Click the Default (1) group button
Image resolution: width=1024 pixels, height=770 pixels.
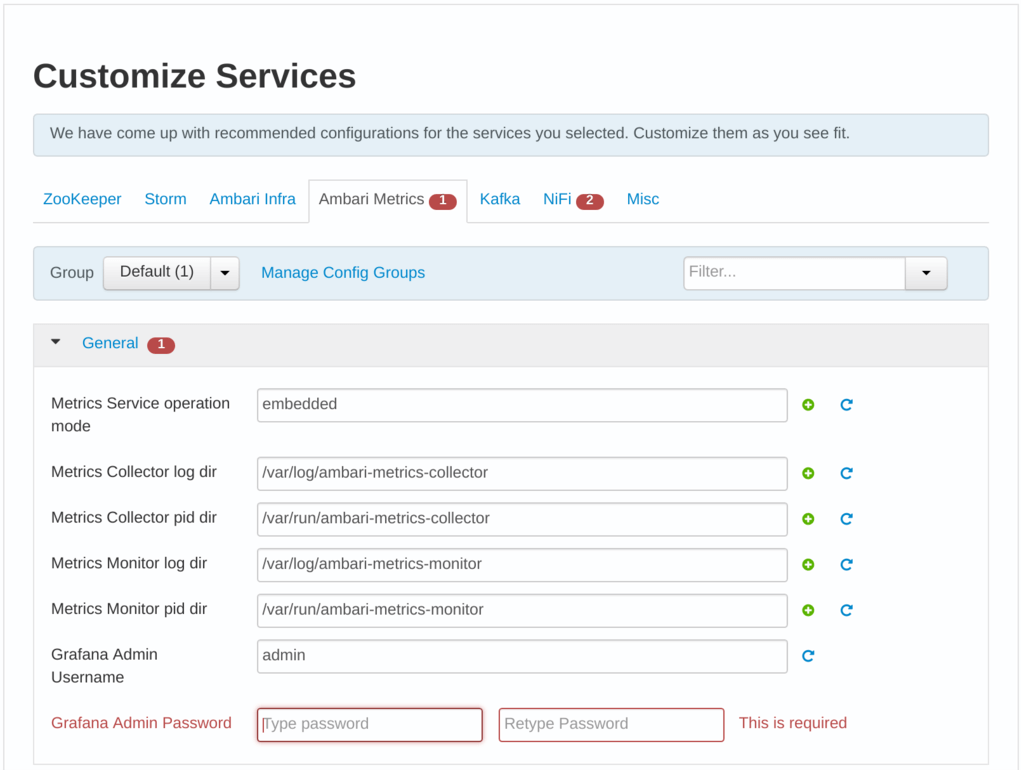tap(157, 272)
